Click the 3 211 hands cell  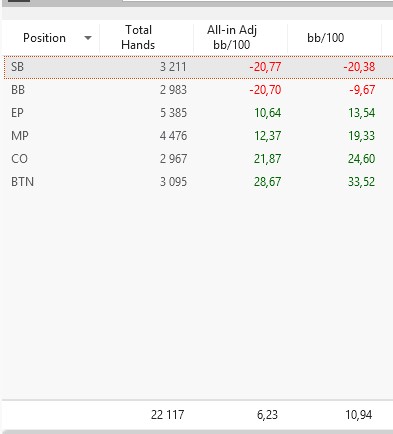click(173, 67)
